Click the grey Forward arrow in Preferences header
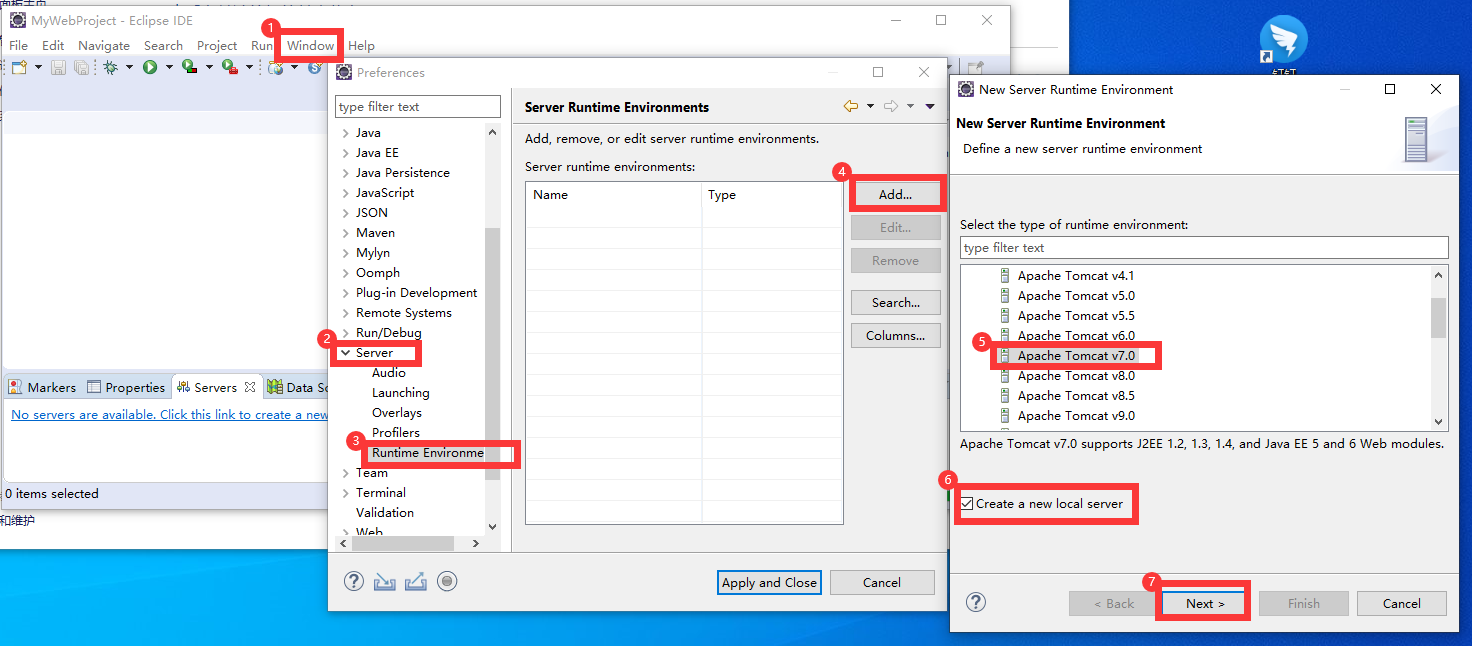This screenshot has height=646, width=1472. tap(891, 106)
